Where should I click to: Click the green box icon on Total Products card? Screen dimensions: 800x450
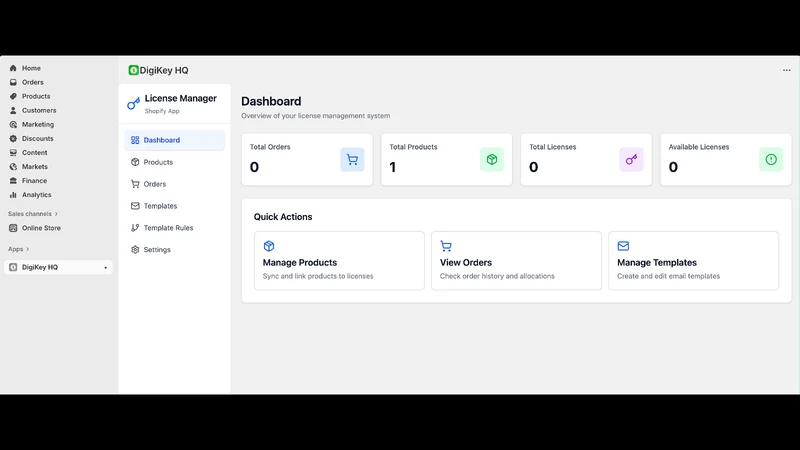[492, 159]
